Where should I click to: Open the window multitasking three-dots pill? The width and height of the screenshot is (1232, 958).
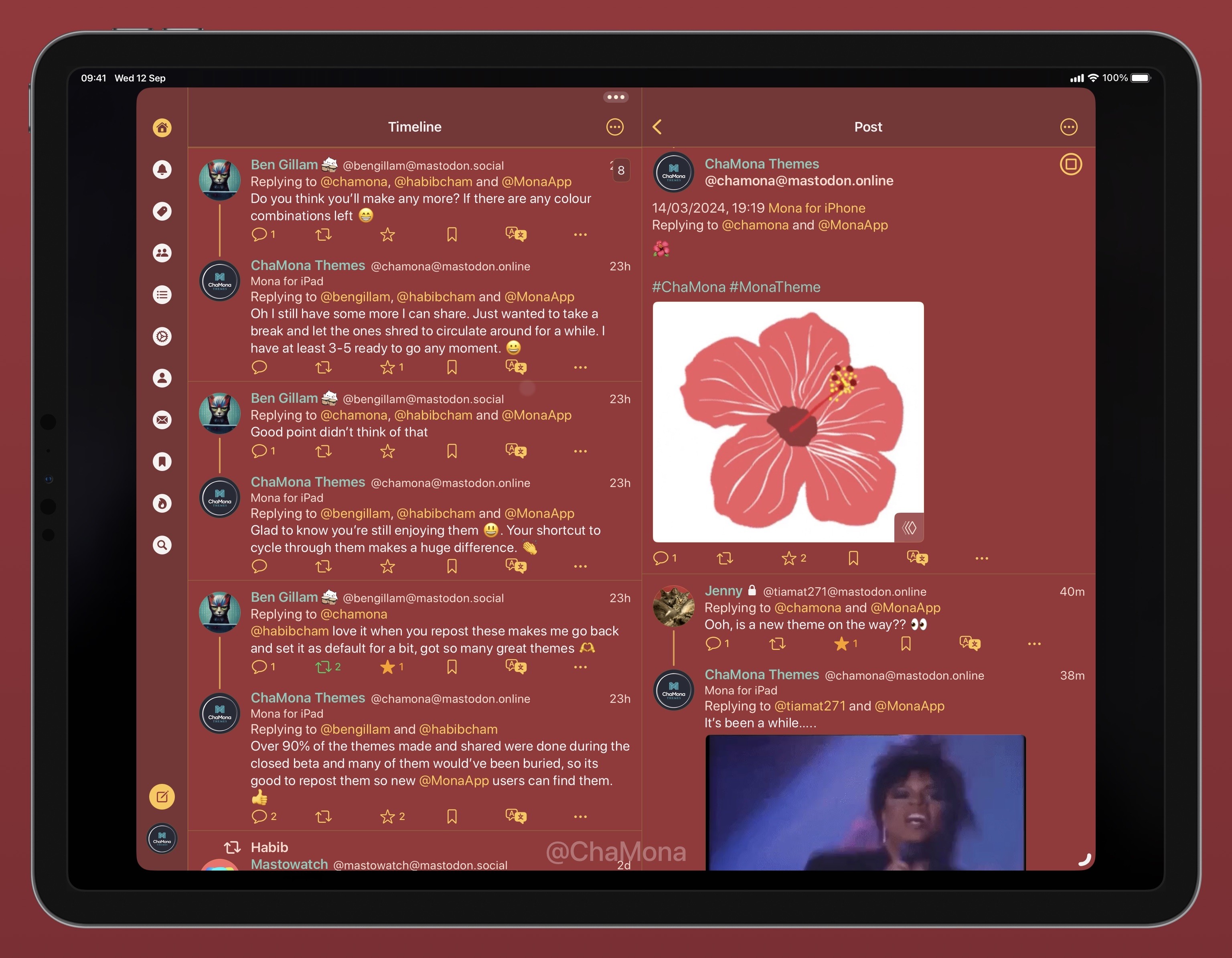[616, 97]
